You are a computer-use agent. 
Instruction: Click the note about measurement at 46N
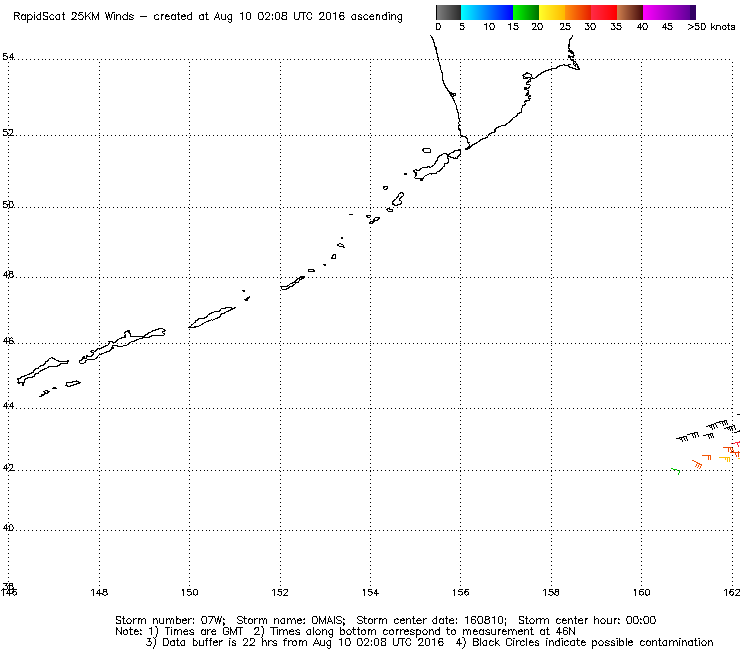(x=414, y=632)
